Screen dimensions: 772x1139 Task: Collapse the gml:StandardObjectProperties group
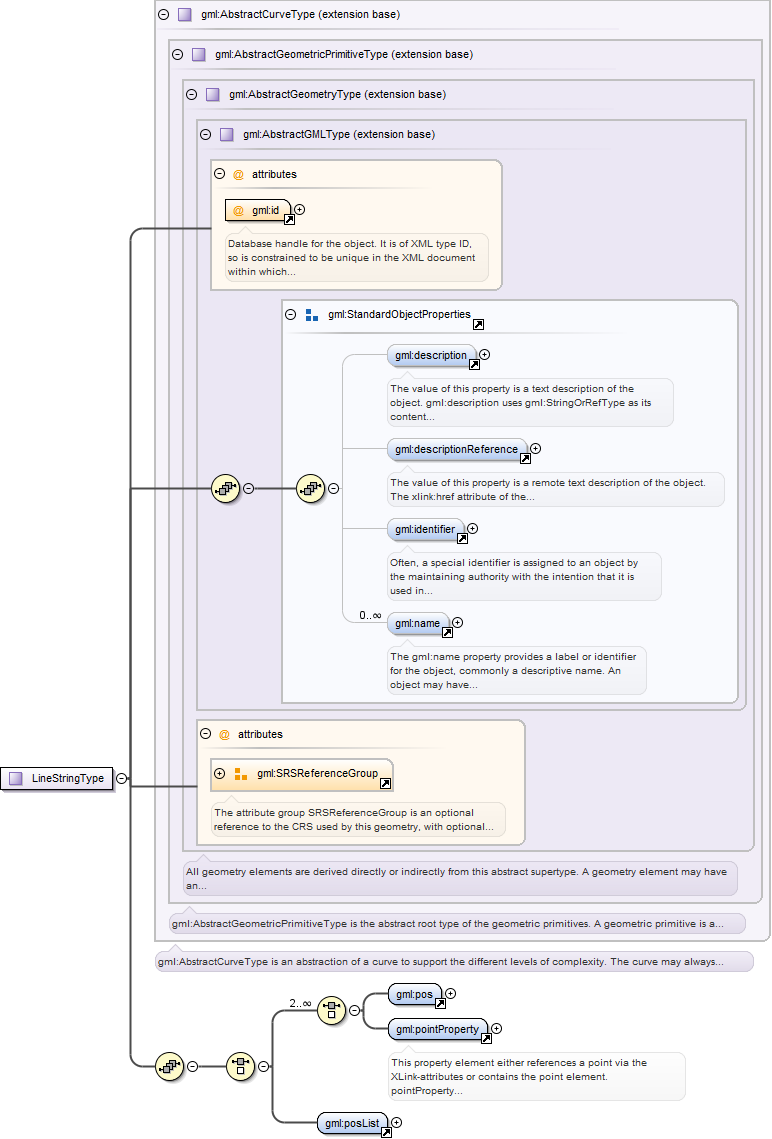[x=291, y=314]
